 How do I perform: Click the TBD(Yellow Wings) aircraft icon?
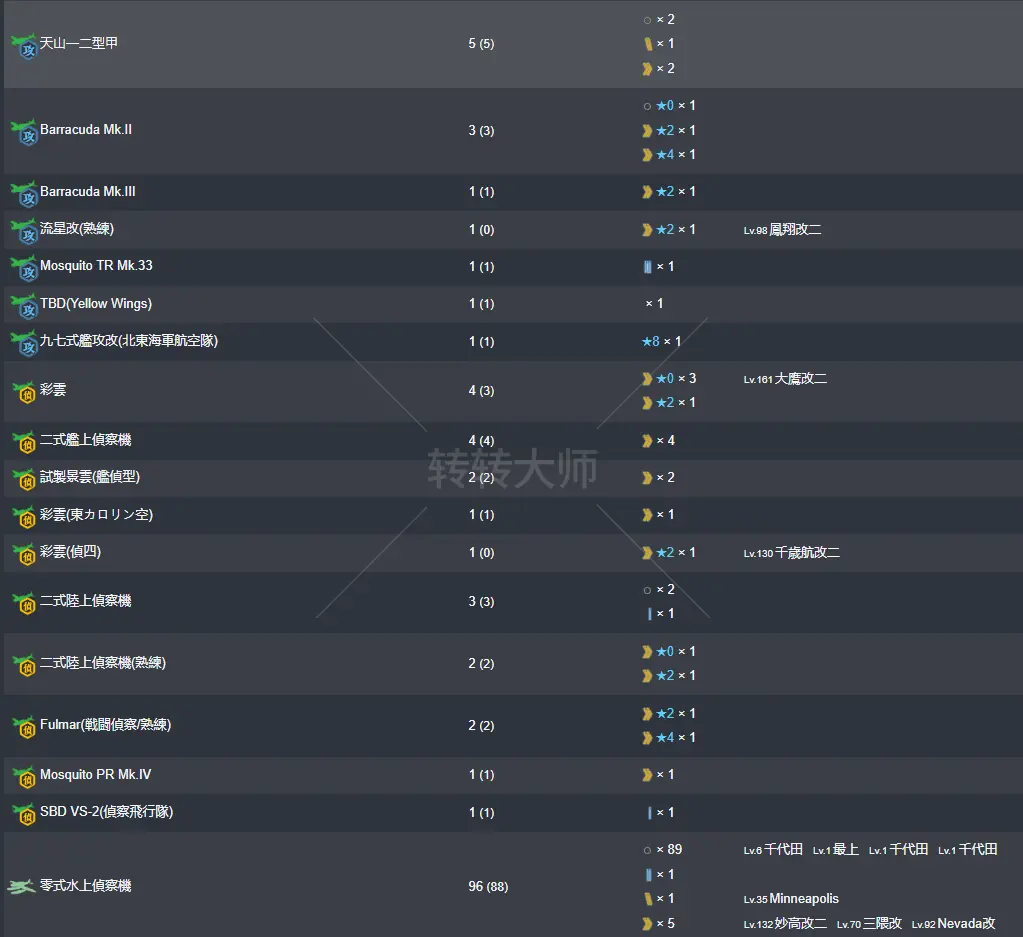pyautogui.click(x=23, y=305)
